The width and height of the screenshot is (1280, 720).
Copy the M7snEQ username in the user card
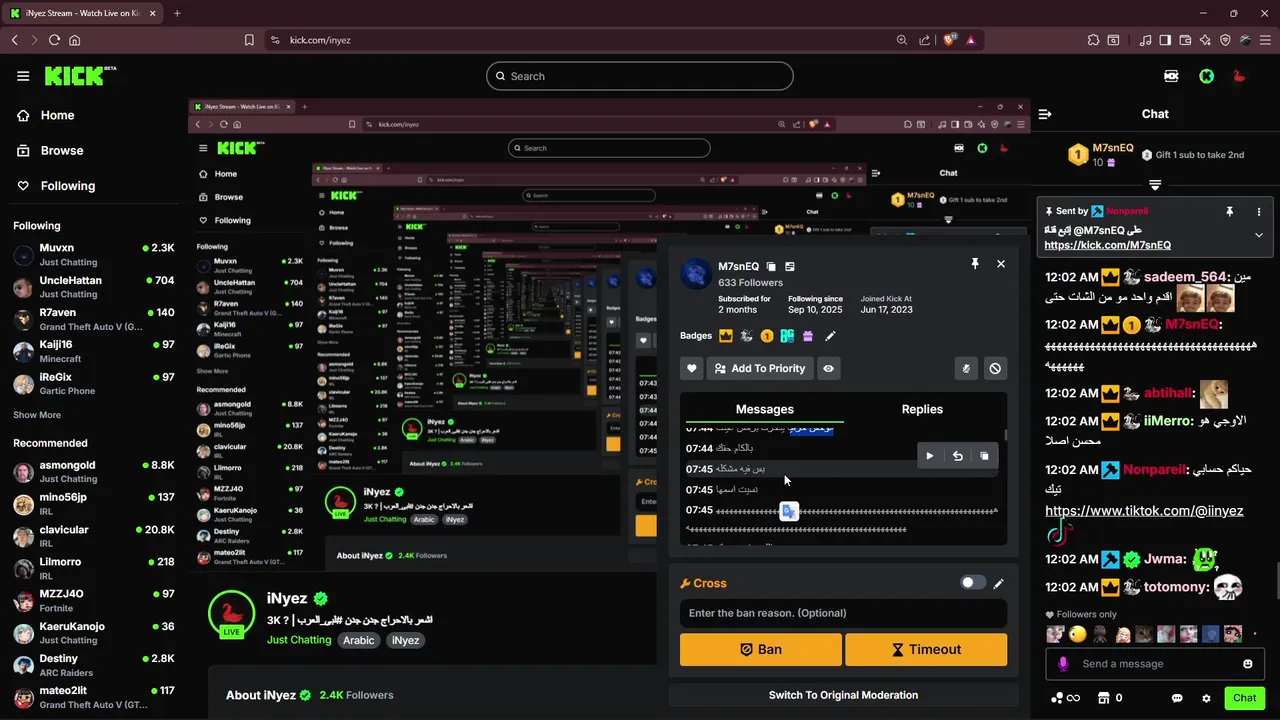click(771, 267)
